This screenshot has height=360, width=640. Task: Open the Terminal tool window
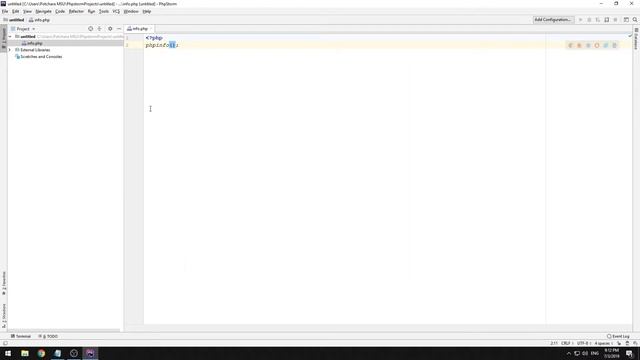pos(20,336)
